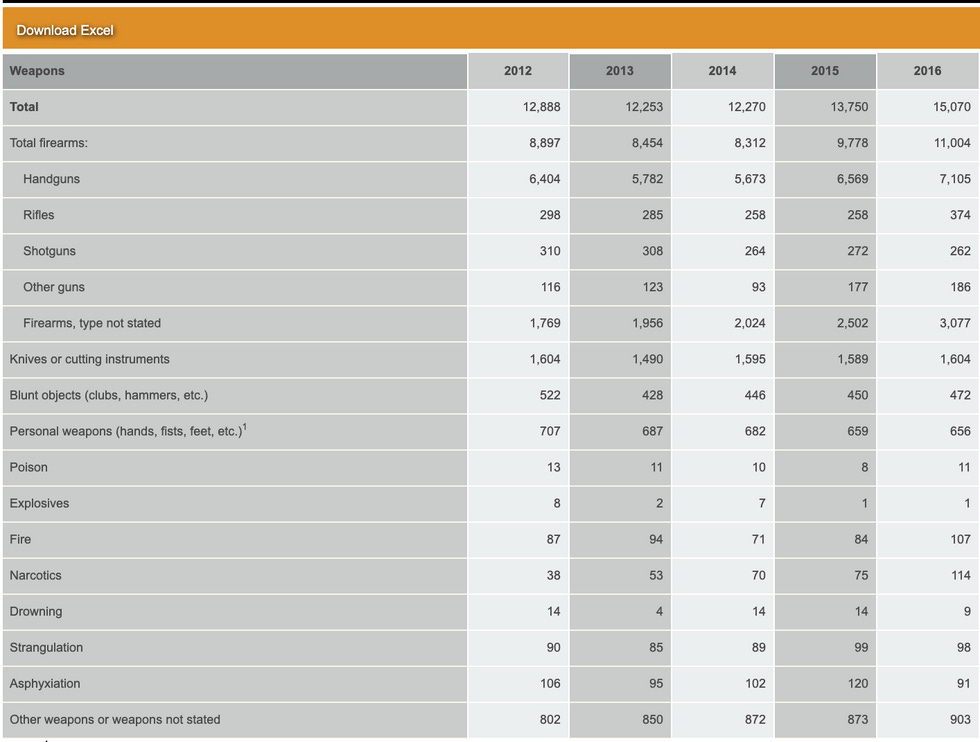980x742 pixels.
Task: Click the Other guns row label
Action: pos(54,288)
